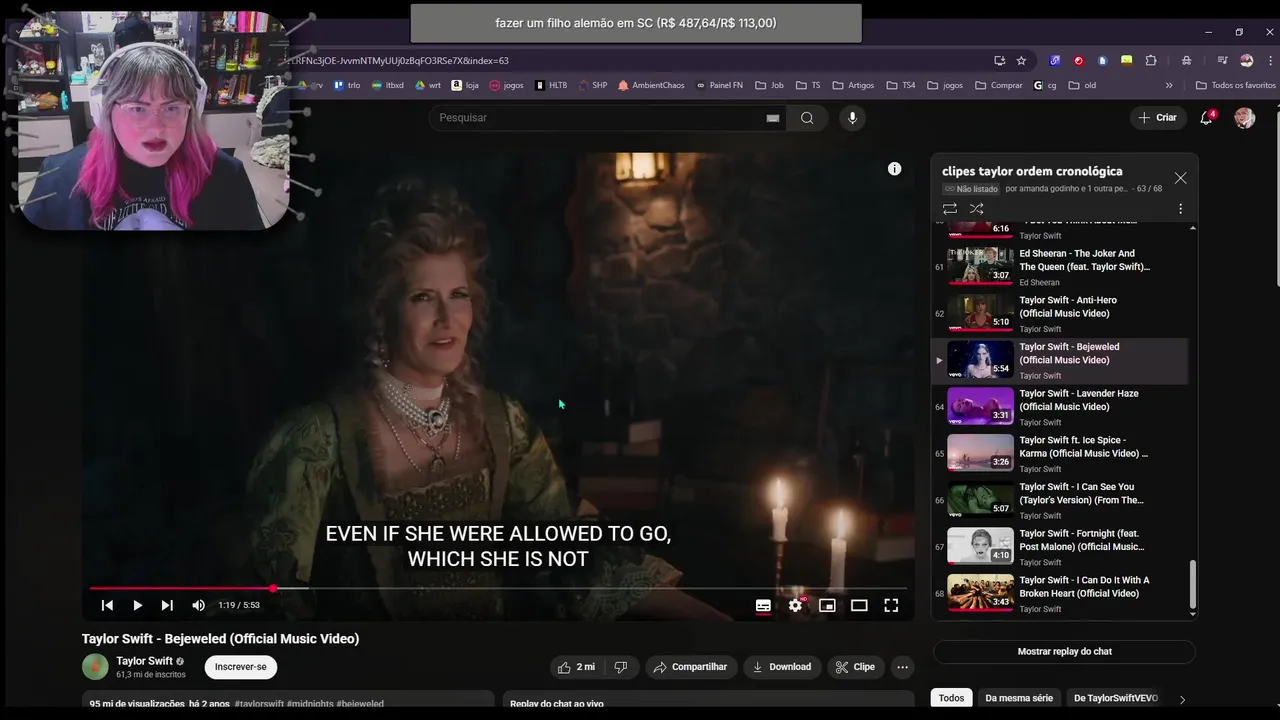Bookmark this page with the star

point(1021,60)
